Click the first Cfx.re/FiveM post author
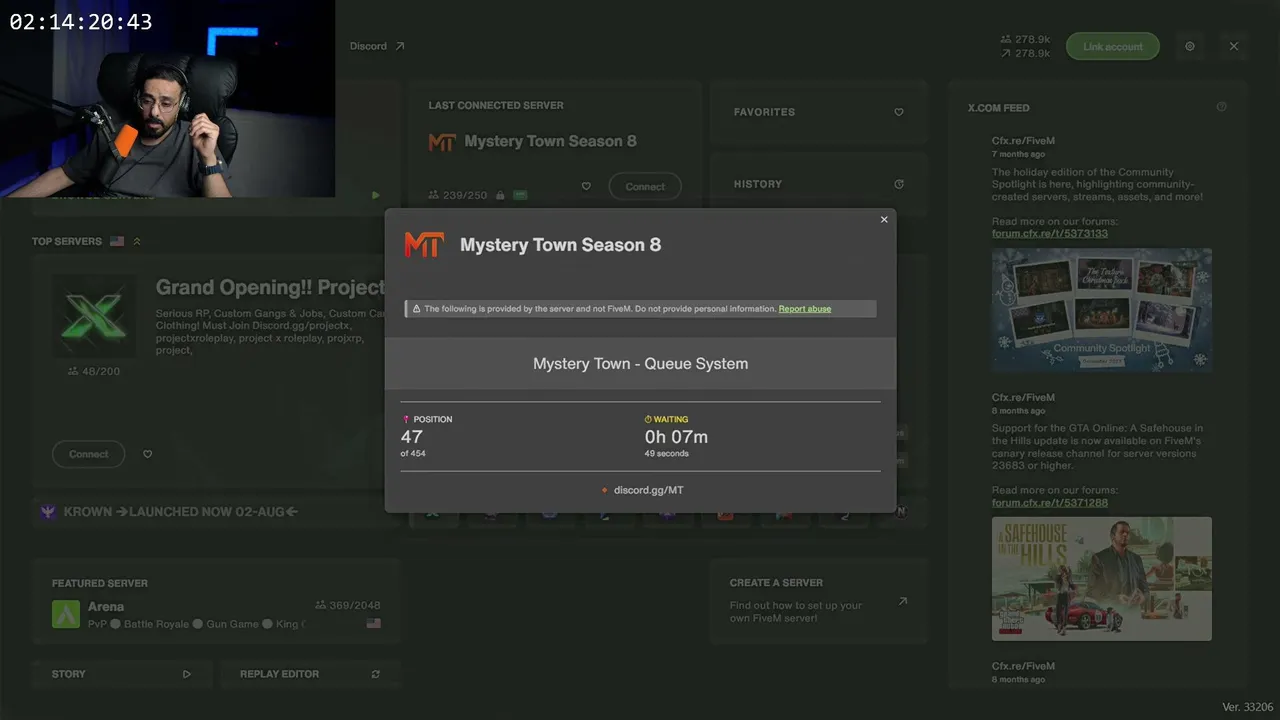Viewport: 1280px width, 720px height. [1023, 141]
